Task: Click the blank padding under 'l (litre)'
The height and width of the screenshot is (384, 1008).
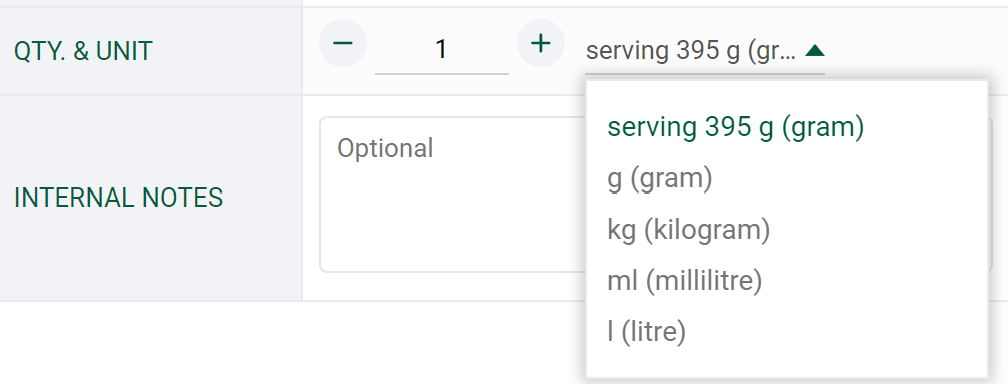Action: click(x=787, y=367)
